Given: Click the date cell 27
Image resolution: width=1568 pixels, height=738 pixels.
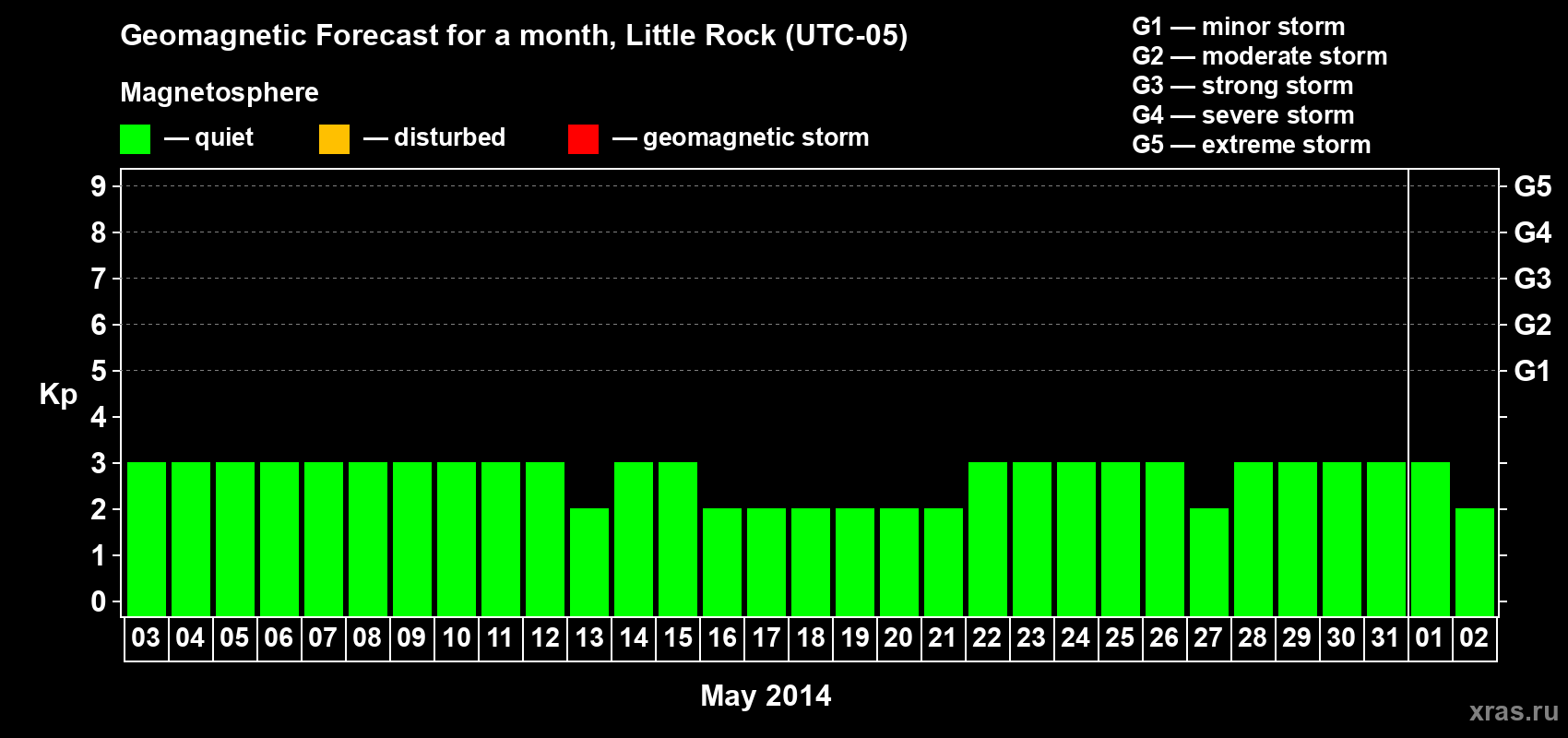Looking at the screenshot, I should [1208, 638].
